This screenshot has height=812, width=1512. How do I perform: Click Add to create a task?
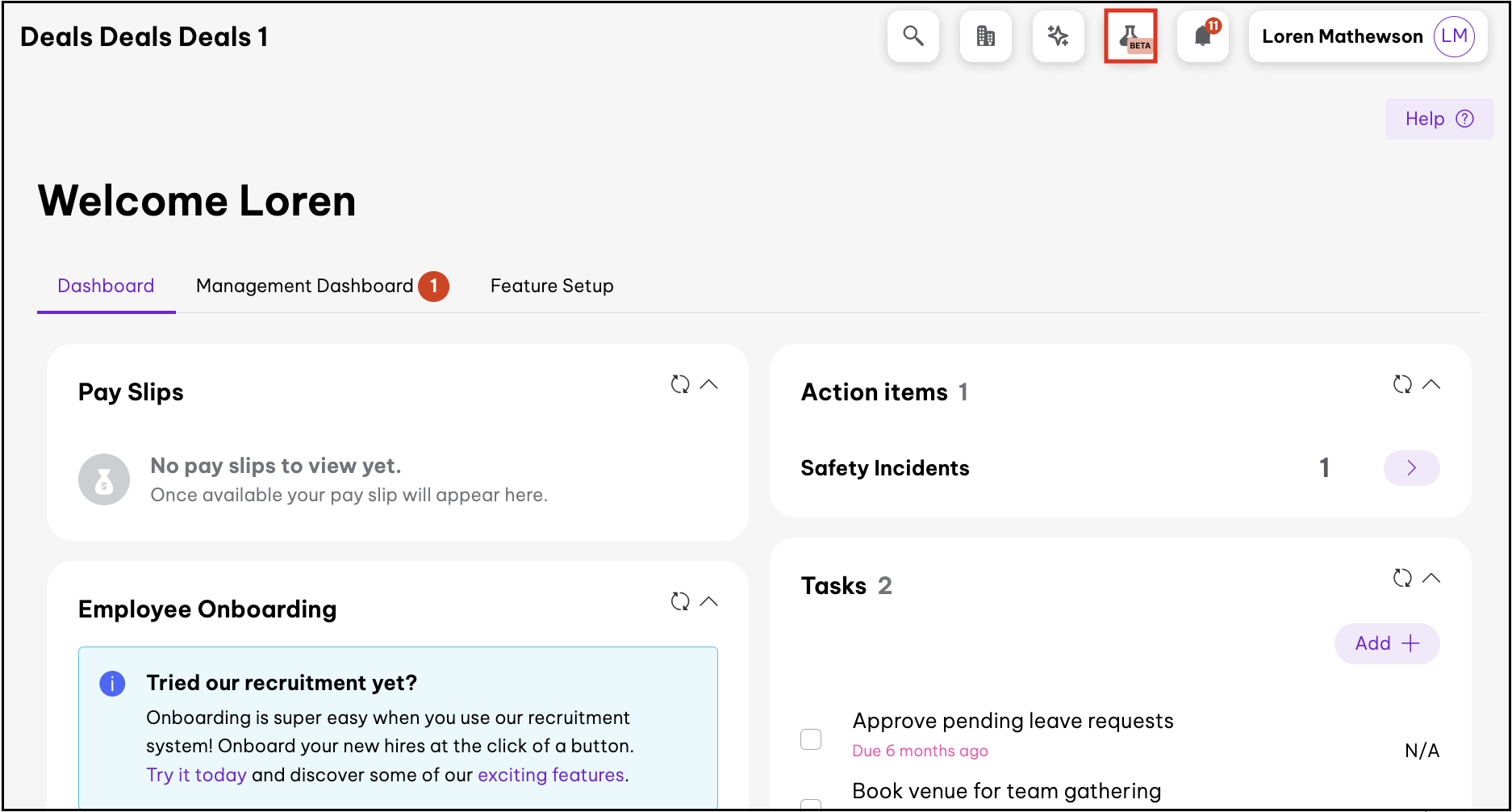[x=1386, y=643]
